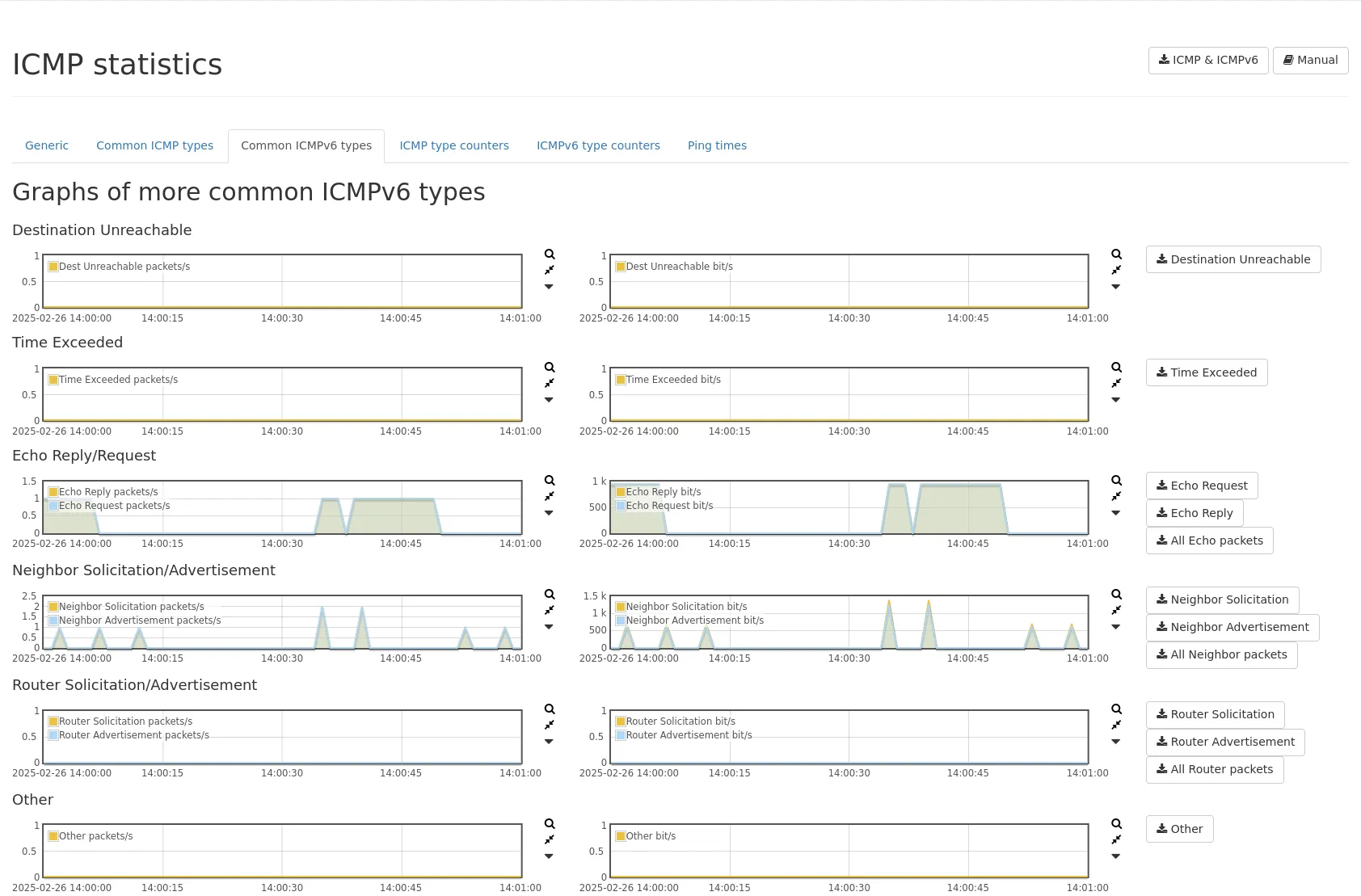Zoom the Router Solicitation packets/s graph
Viewport: 1361px width, 896px height.
tap(550, 709)
